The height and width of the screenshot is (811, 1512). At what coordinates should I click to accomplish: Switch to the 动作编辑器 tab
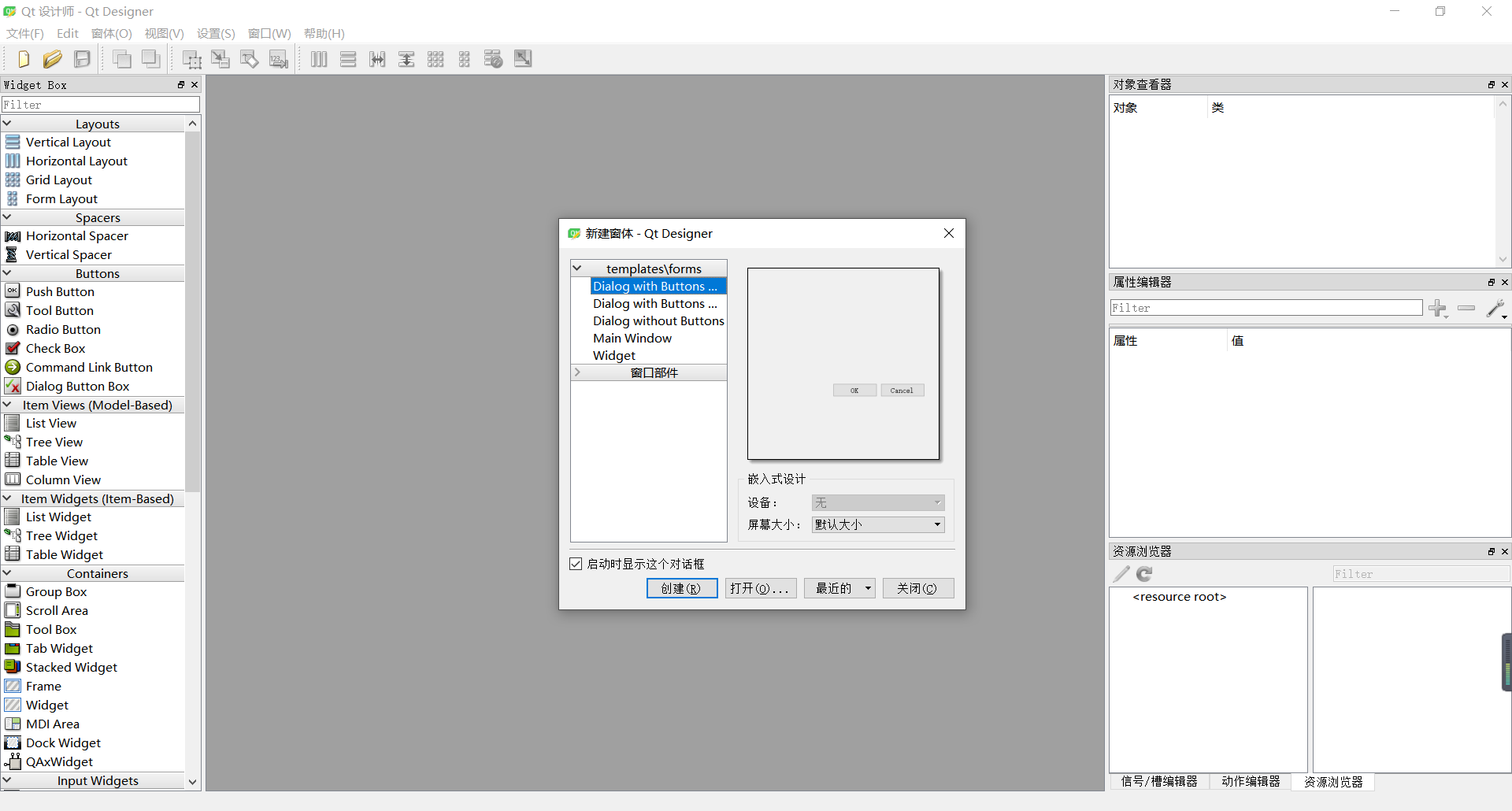[1250, 781]
